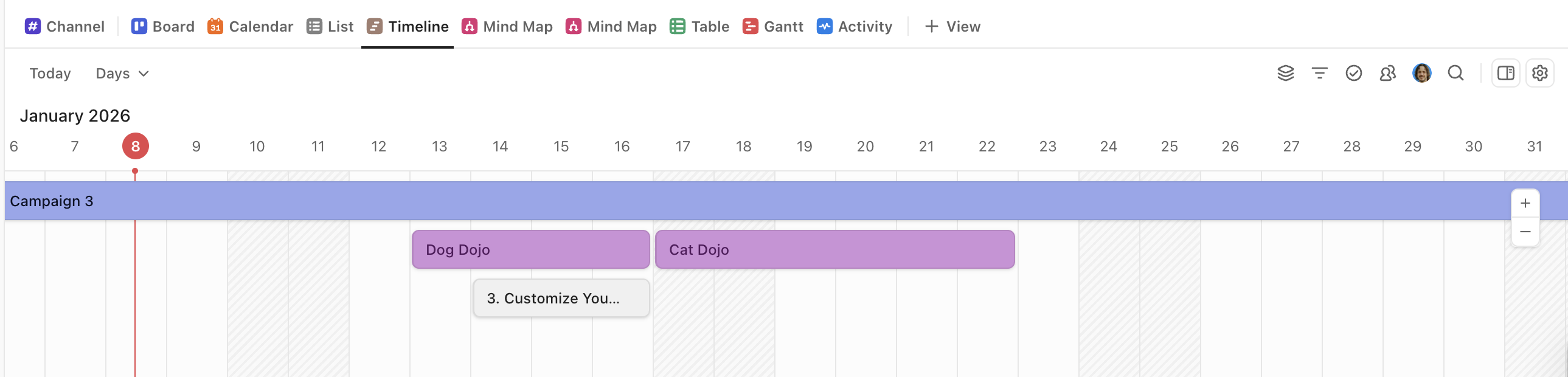This screenshot has height=377, width=1568.
Task: Click the timeline zoom-in plus control
Action: coord(1525,203)
